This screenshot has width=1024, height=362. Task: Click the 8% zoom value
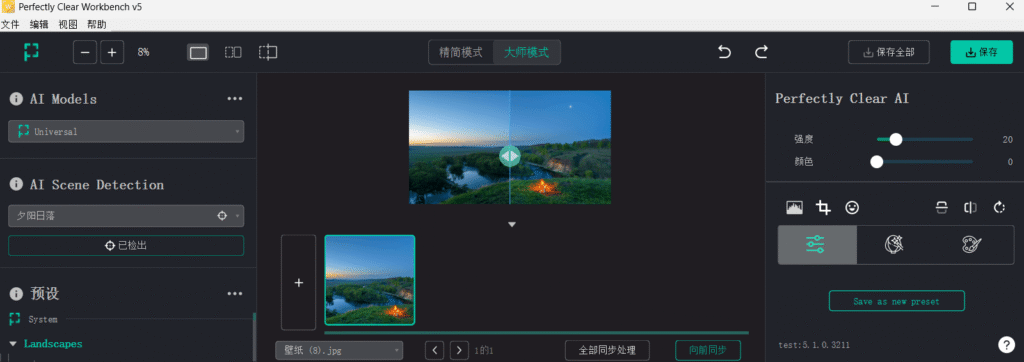coord(143,52)
